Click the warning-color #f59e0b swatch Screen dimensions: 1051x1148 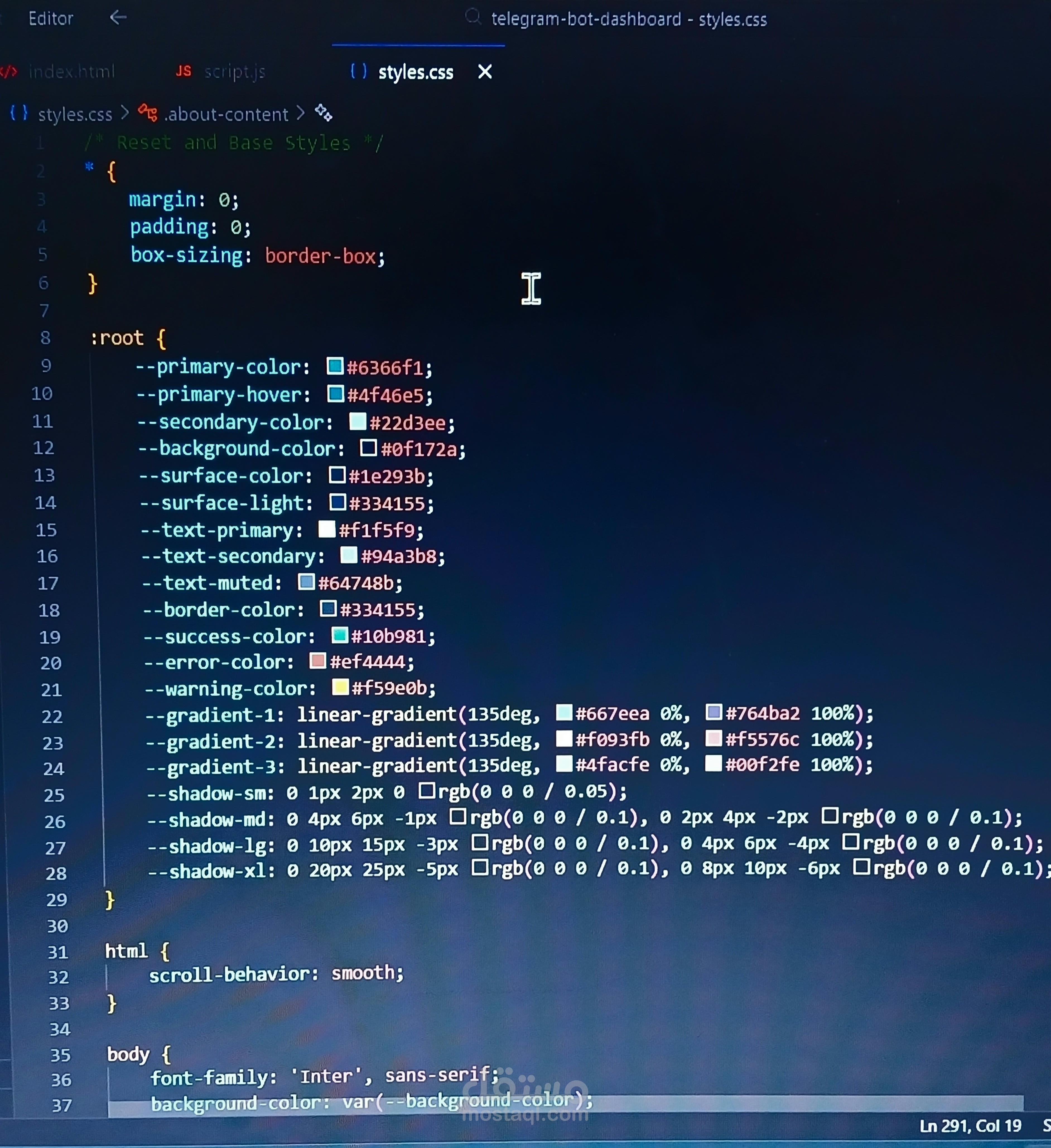[340, 687]
